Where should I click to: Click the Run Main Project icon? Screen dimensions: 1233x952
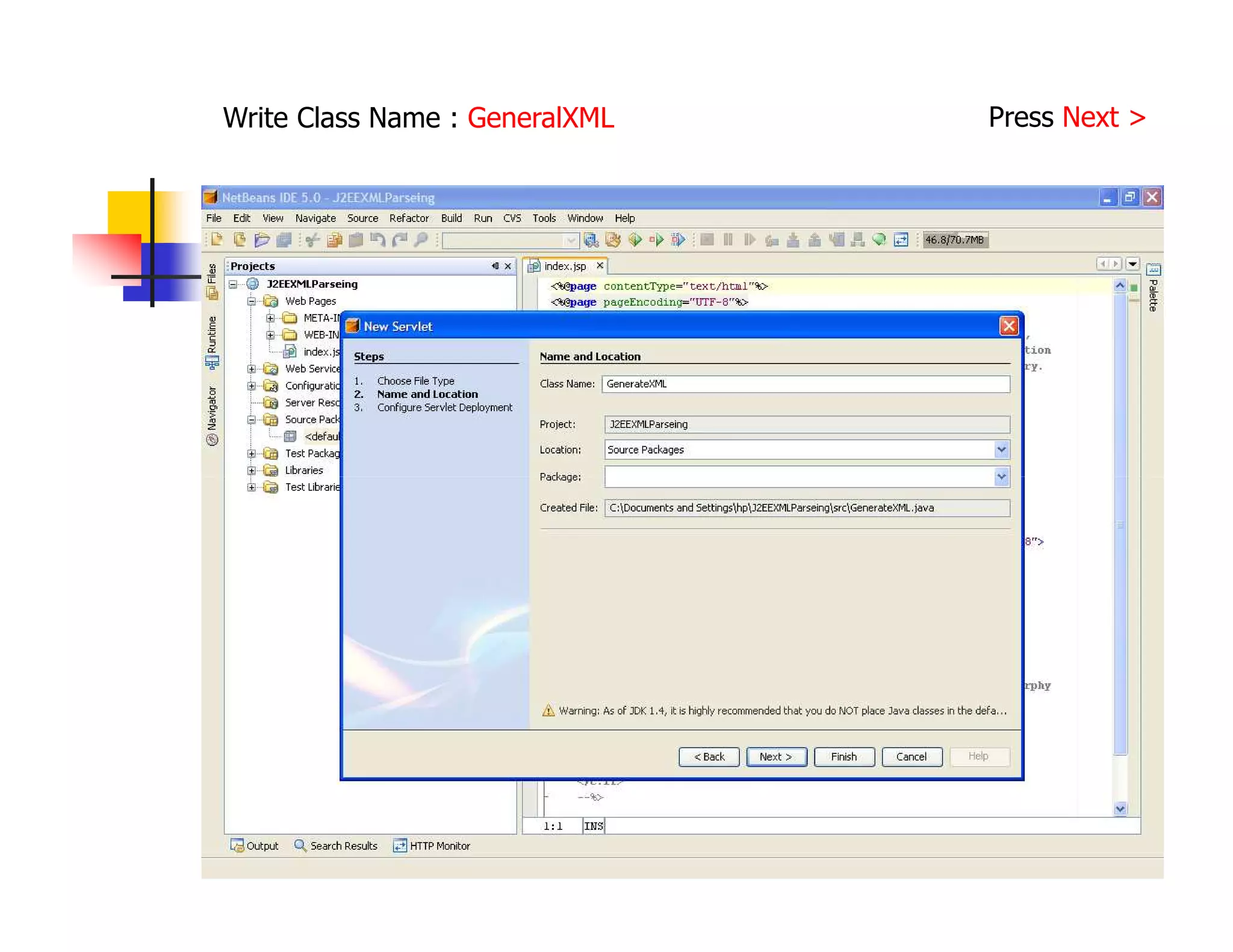click(635, 240)
